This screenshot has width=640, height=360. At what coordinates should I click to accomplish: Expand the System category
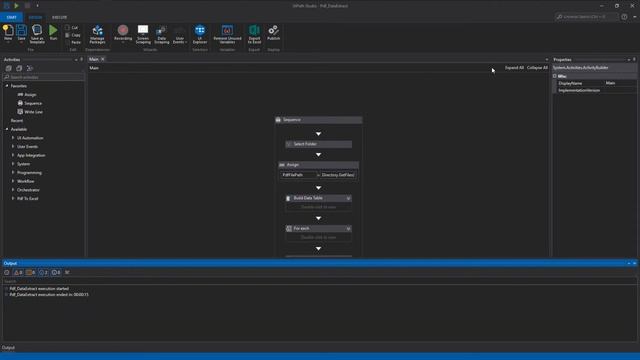(13, 164)
